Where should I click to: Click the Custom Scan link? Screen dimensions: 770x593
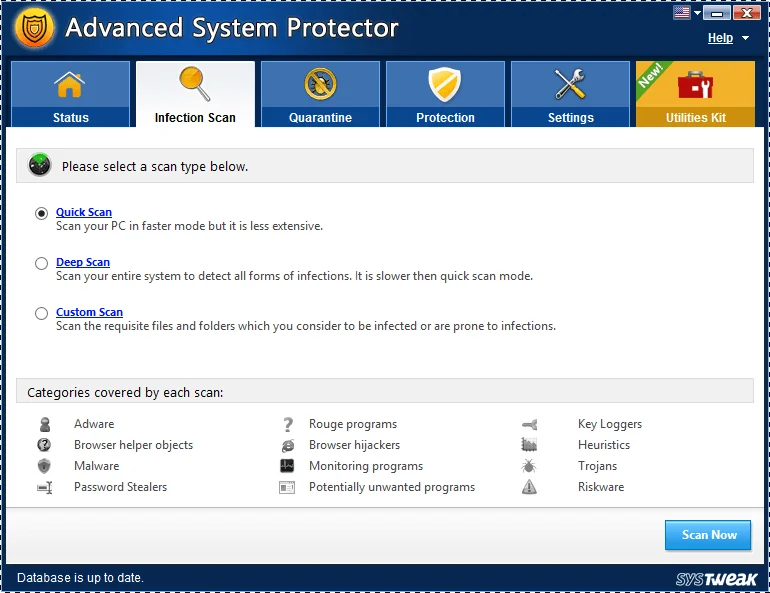pos(89,312)
